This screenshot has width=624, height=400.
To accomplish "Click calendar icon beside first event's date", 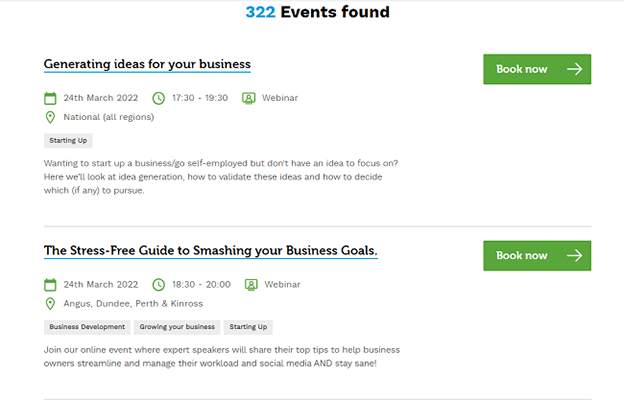I will (50, 98).
